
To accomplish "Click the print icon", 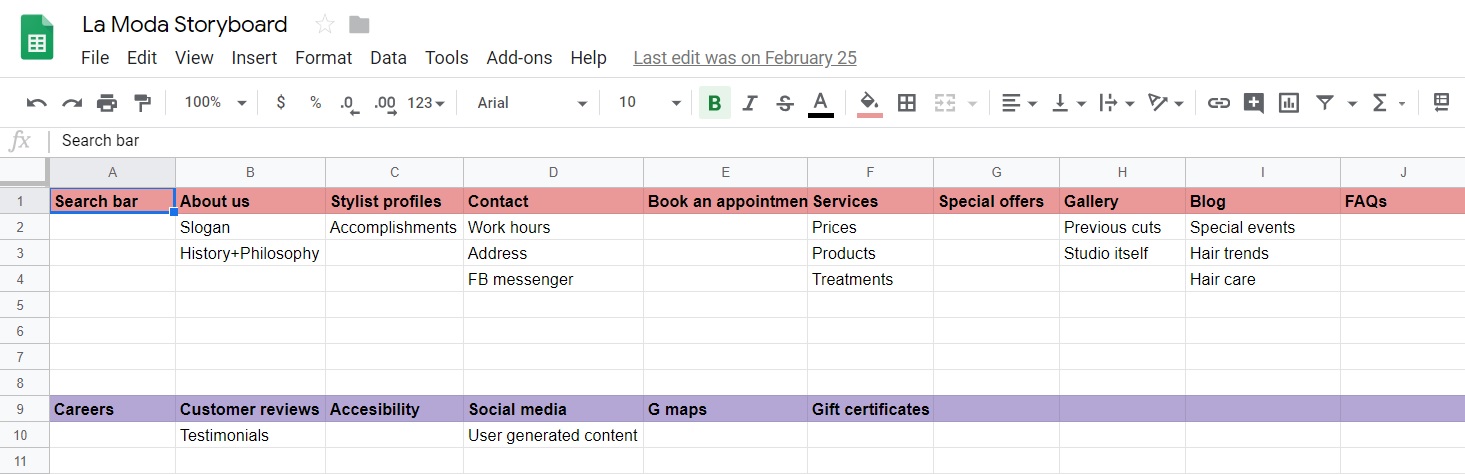I will tap(107, 103).
